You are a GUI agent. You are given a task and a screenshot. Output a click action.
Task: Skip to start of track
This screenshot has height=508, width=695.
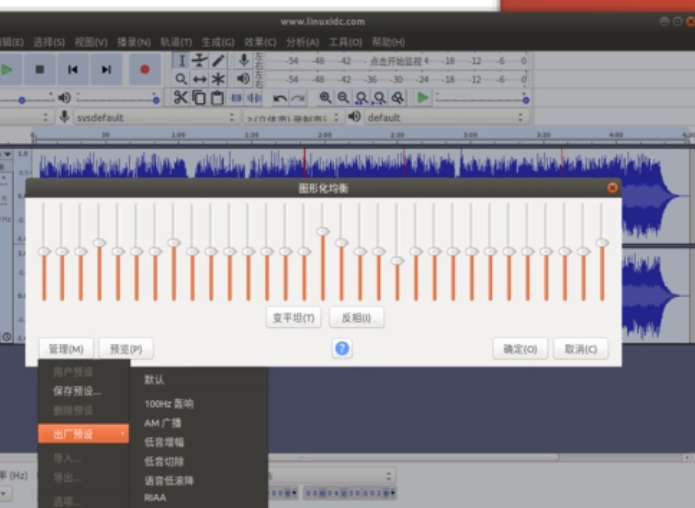coord(73,70)
